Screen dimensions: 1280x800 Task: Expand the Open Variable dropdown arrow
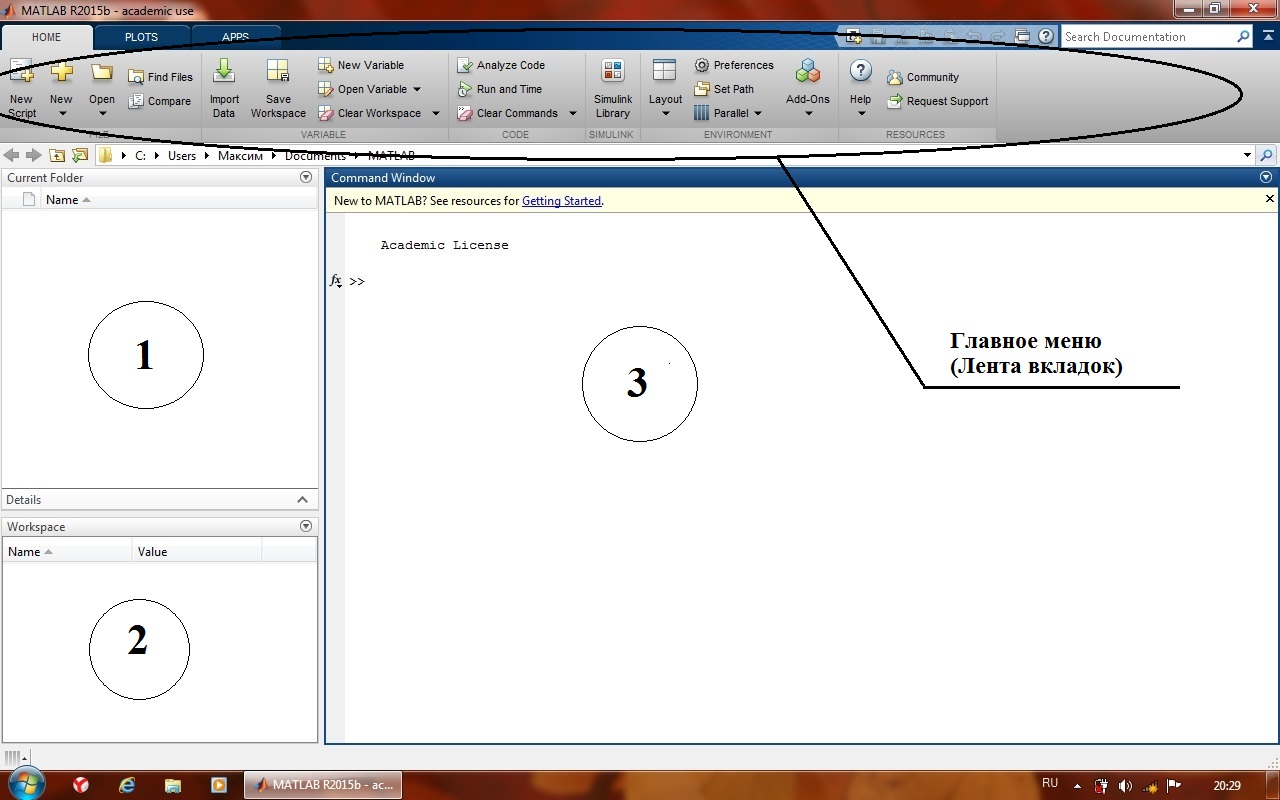pyautogui.click(x=417, y=89)
